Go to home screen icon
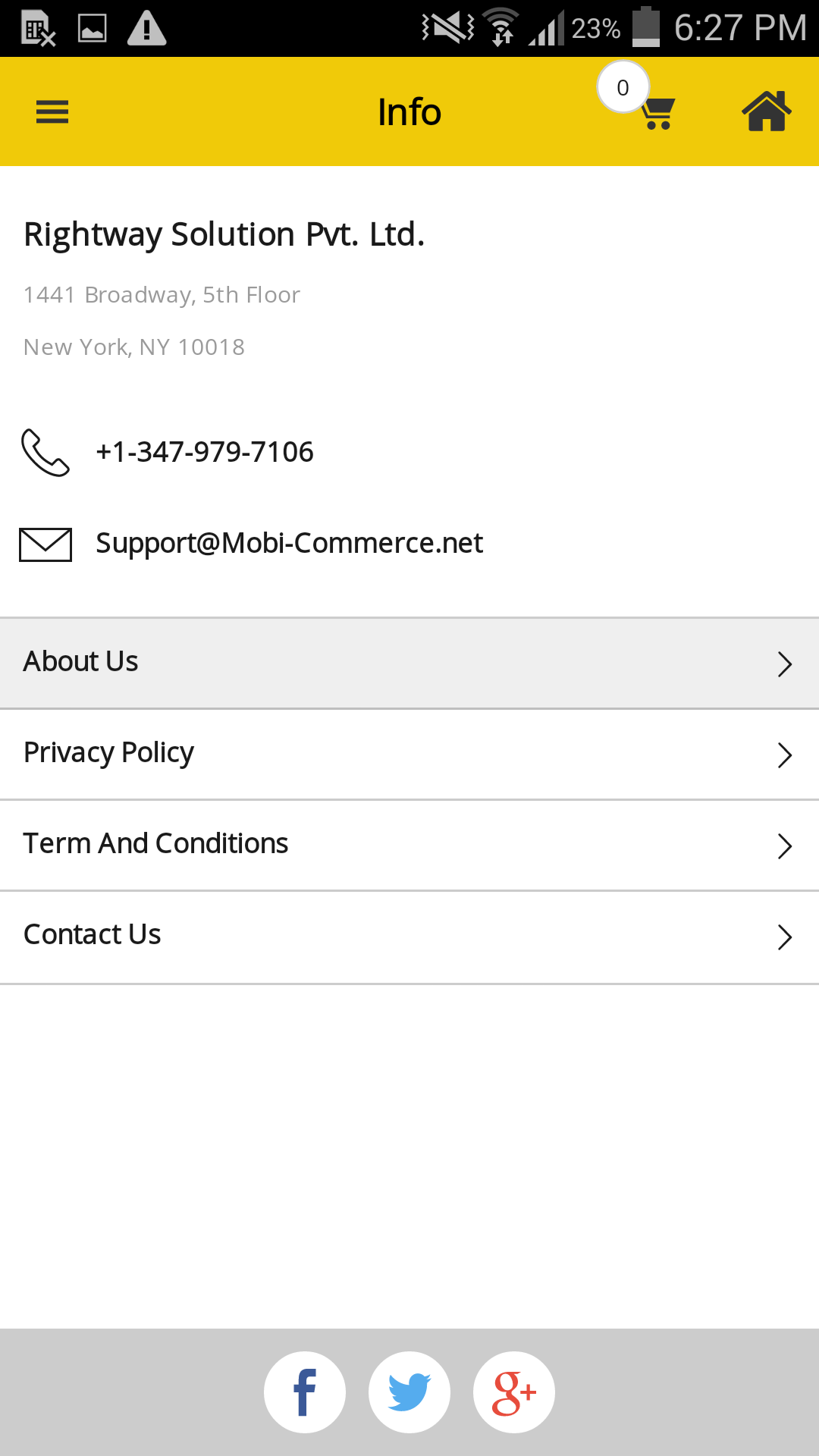819x1456 pixels. (x=766, y=111)
